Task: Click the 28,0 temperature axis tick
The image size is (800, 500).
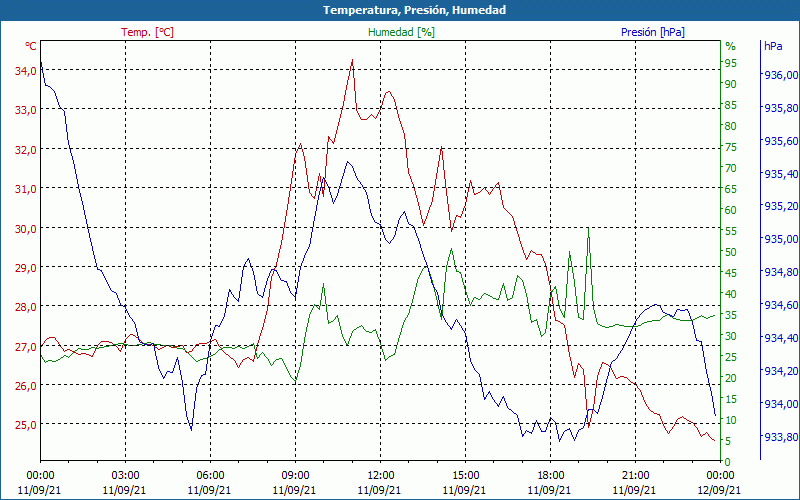Action: (x=26, y=307)
